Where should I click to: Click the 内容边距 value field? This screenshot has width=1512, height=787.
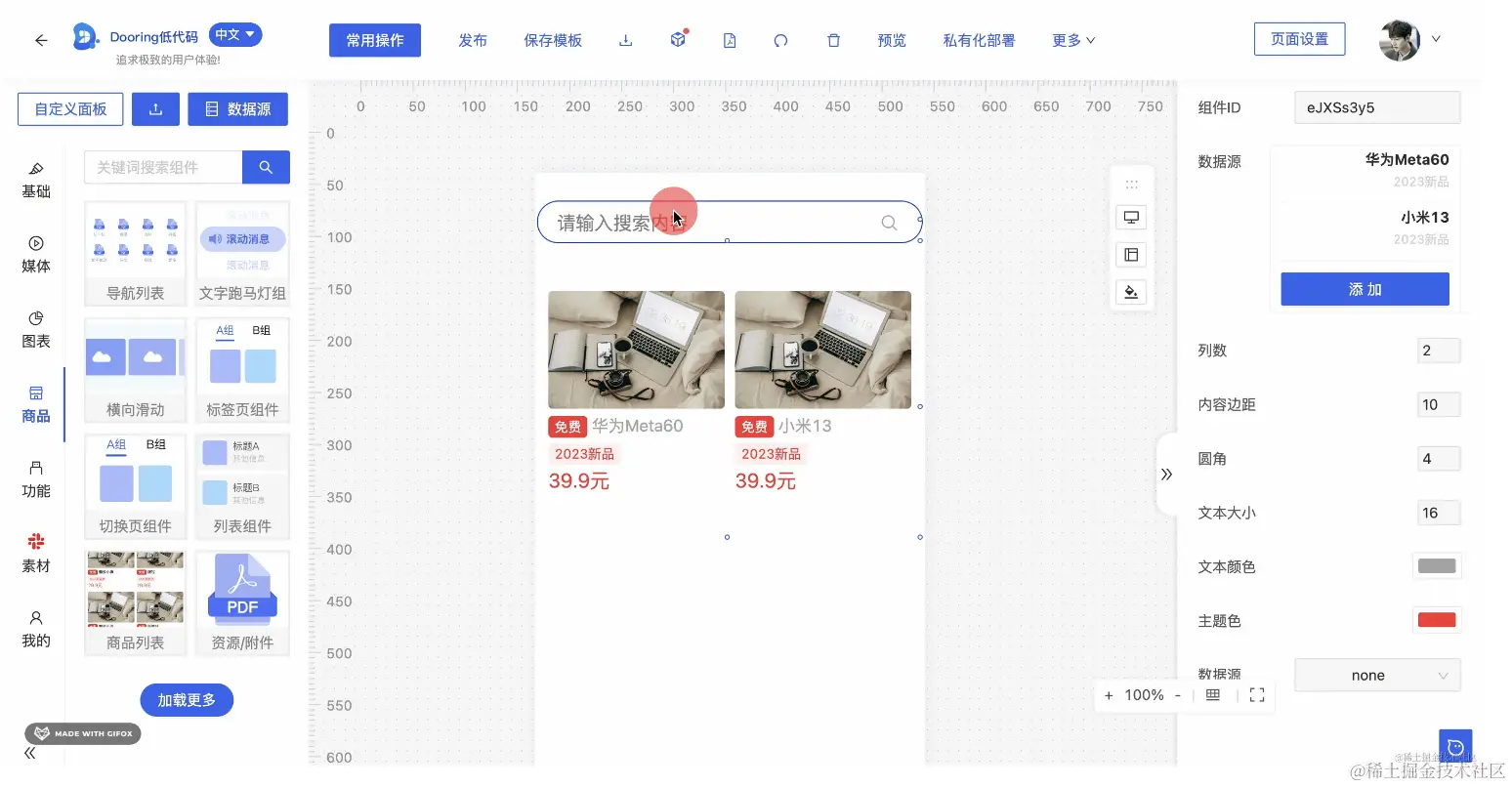pyautogui.click(x=1439, y=404)
